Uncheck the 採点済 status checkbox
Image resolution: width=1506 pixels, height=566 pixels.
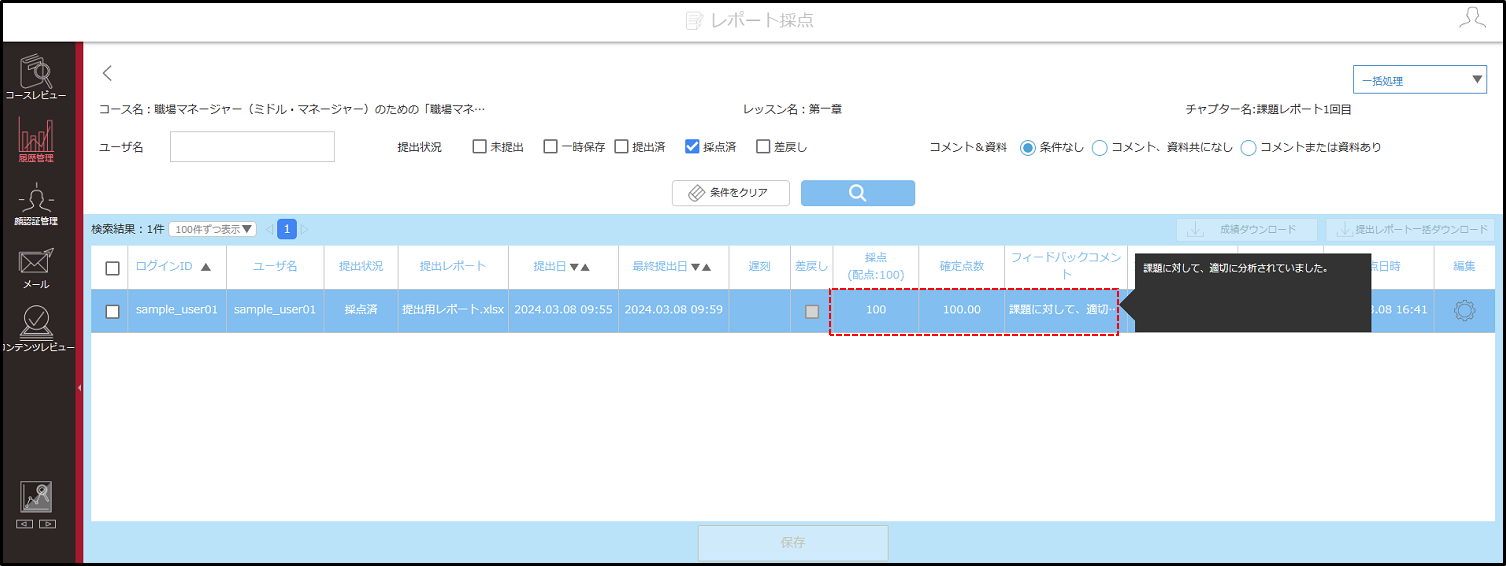[692, 147]
